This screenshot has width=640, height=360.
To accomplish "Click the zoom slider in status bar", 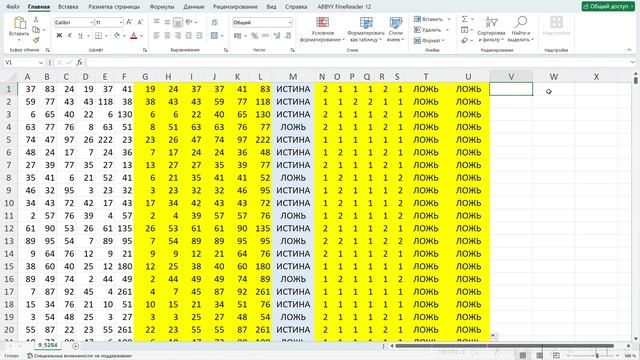I will click(x=597, y=356).
